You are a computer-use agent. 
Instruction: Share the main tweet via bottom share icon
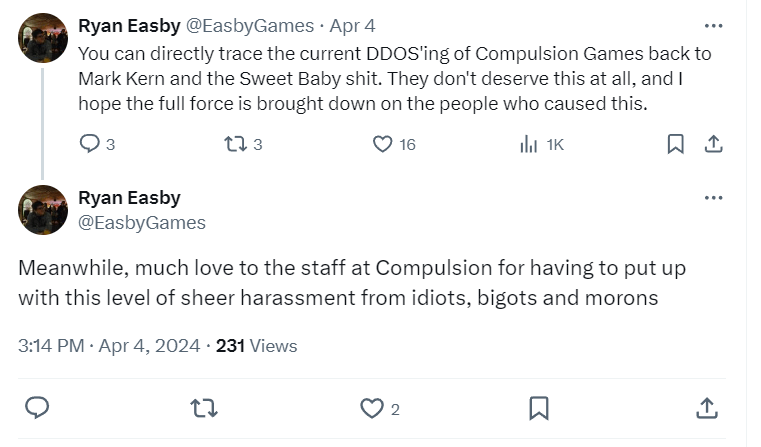(x=705, y=408)
